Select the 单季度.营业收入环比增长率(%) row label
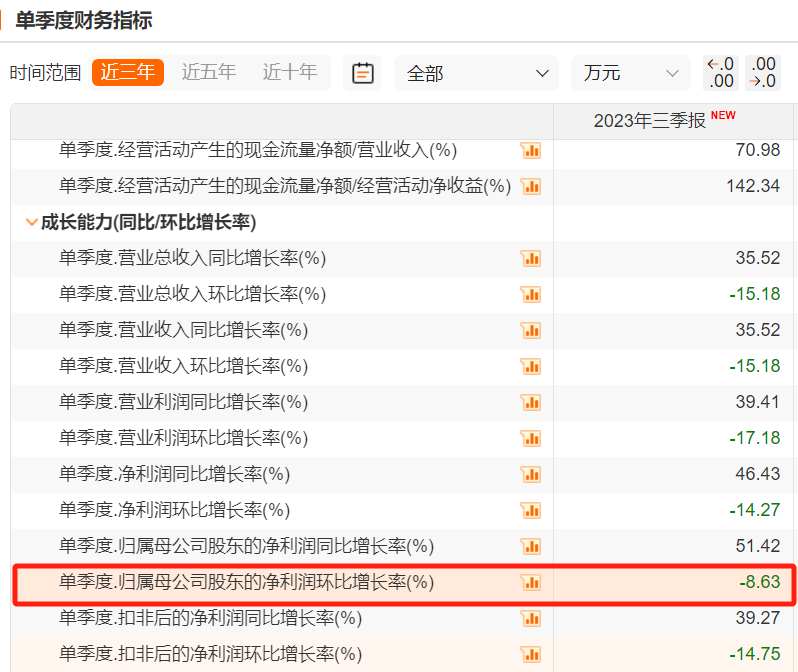Viewport: 798px width, 672px height. tap(183, 366)
